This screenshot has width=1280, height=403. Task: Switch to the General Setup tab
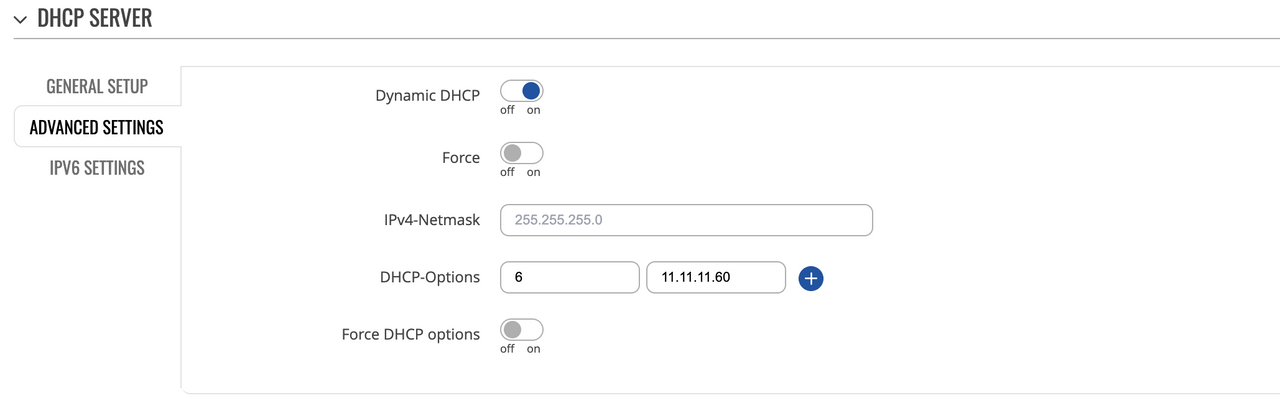(x=97, y=86)
